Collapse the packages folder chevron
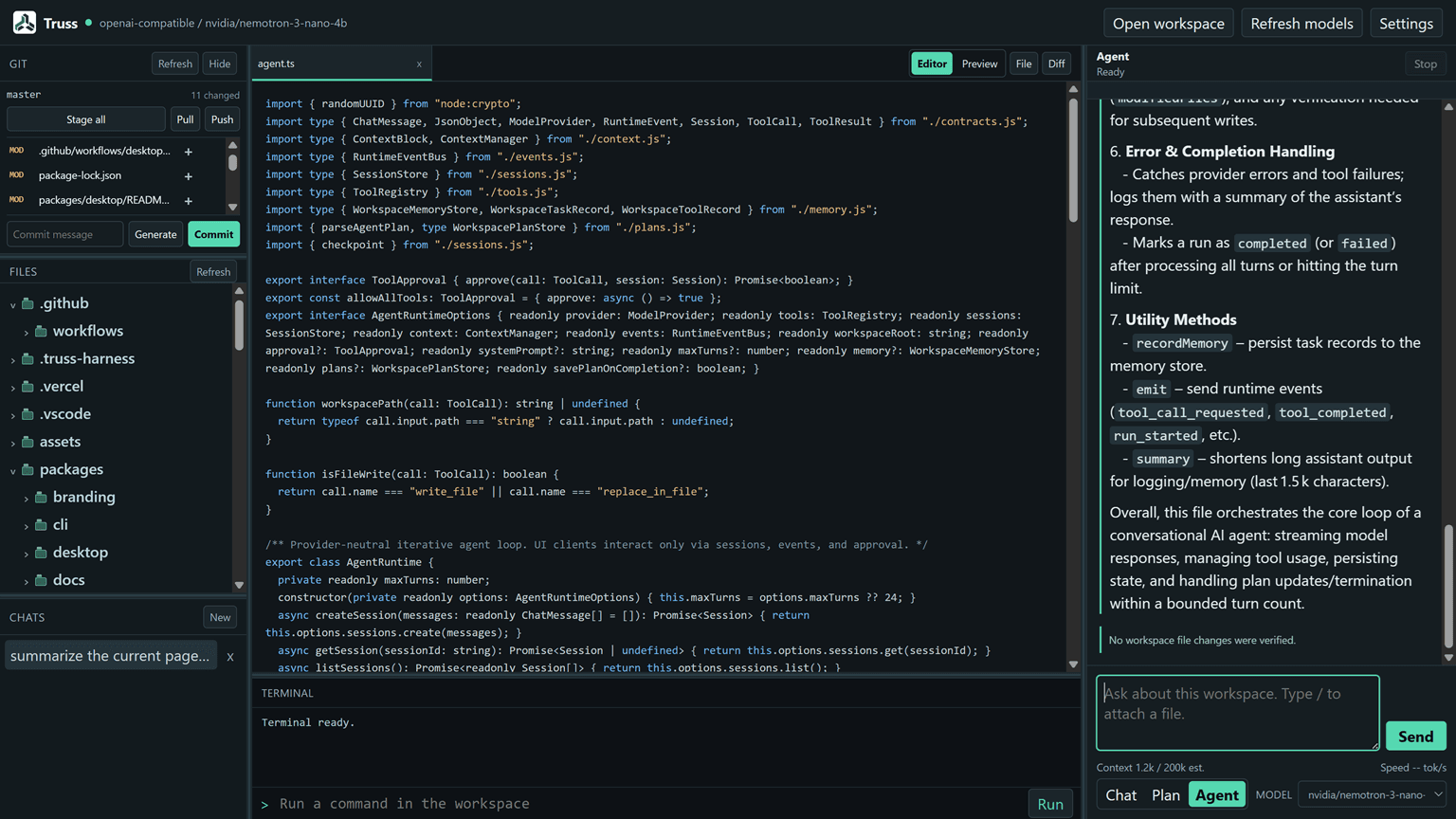The height and width of the screenshot is (819, 1456). tap(13, 470)
